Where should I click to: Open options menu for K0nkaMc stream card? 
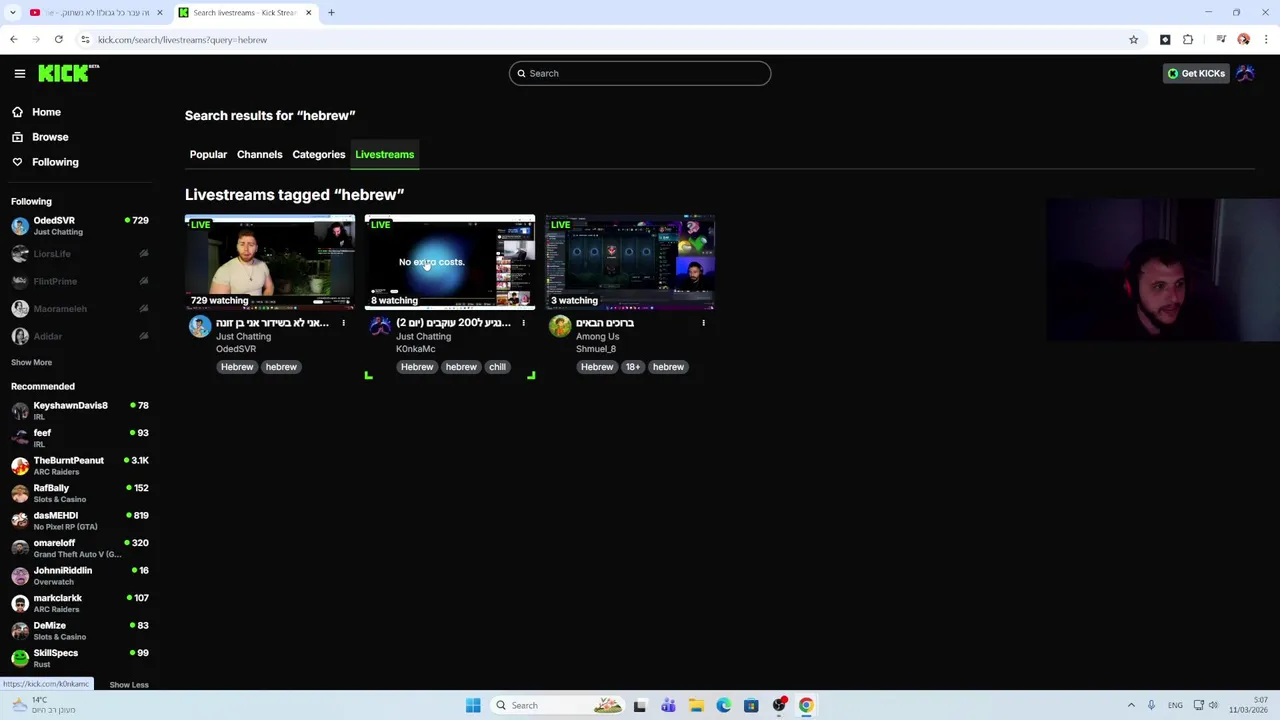523,323
